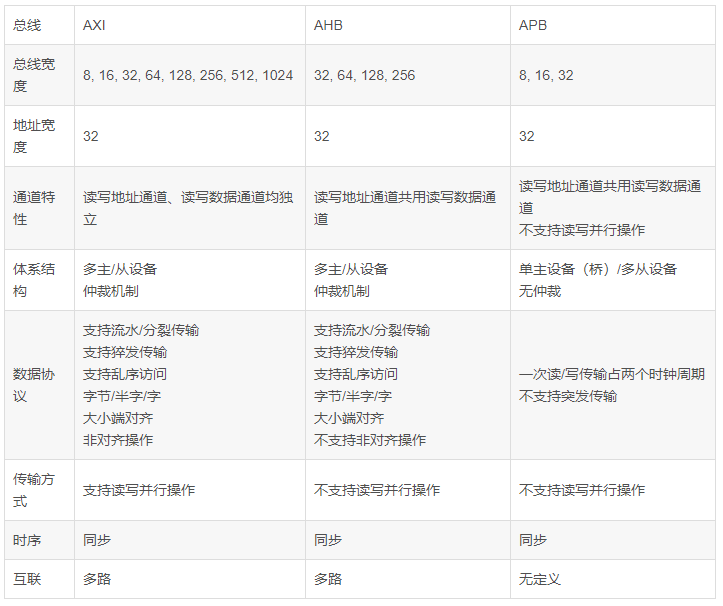
Task: Select the 数据协议 row label
Action: (34, 385)
